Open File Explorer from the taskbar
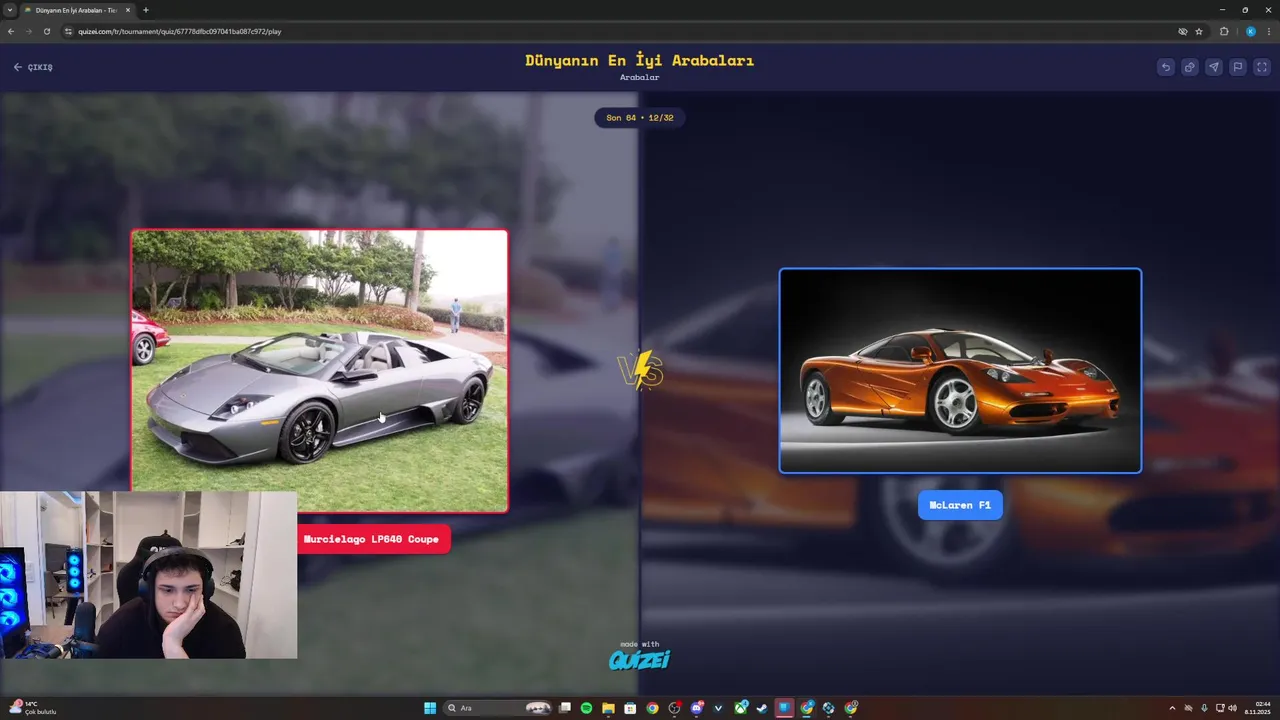Image resolution: width=1280 pixels, height=720 pixels. point(608,708)
